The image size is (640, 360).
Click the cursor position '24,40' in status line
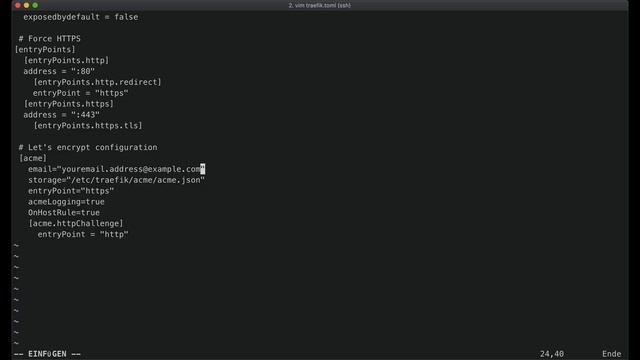click(x=552, y=354)
